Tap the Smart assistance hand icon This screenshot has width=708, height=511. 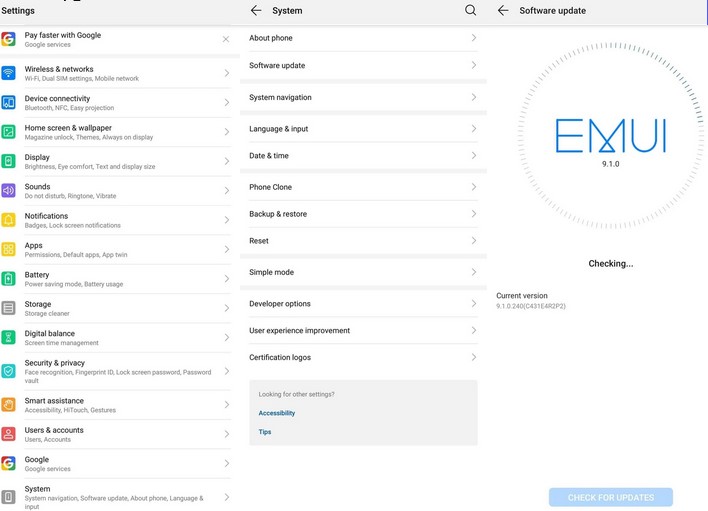point(8,404)
